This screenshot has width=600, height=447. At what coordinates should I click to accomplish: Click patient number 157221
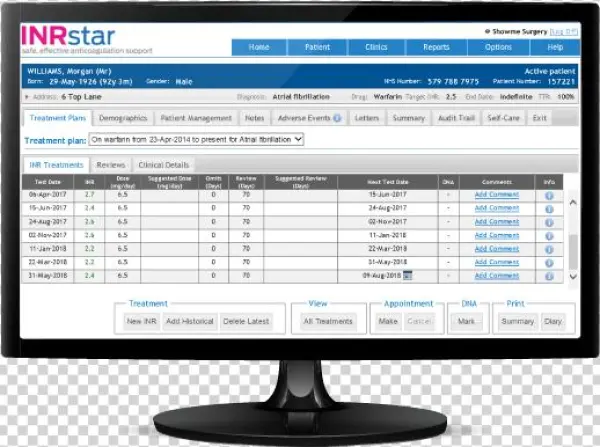[x=561, y=82]
